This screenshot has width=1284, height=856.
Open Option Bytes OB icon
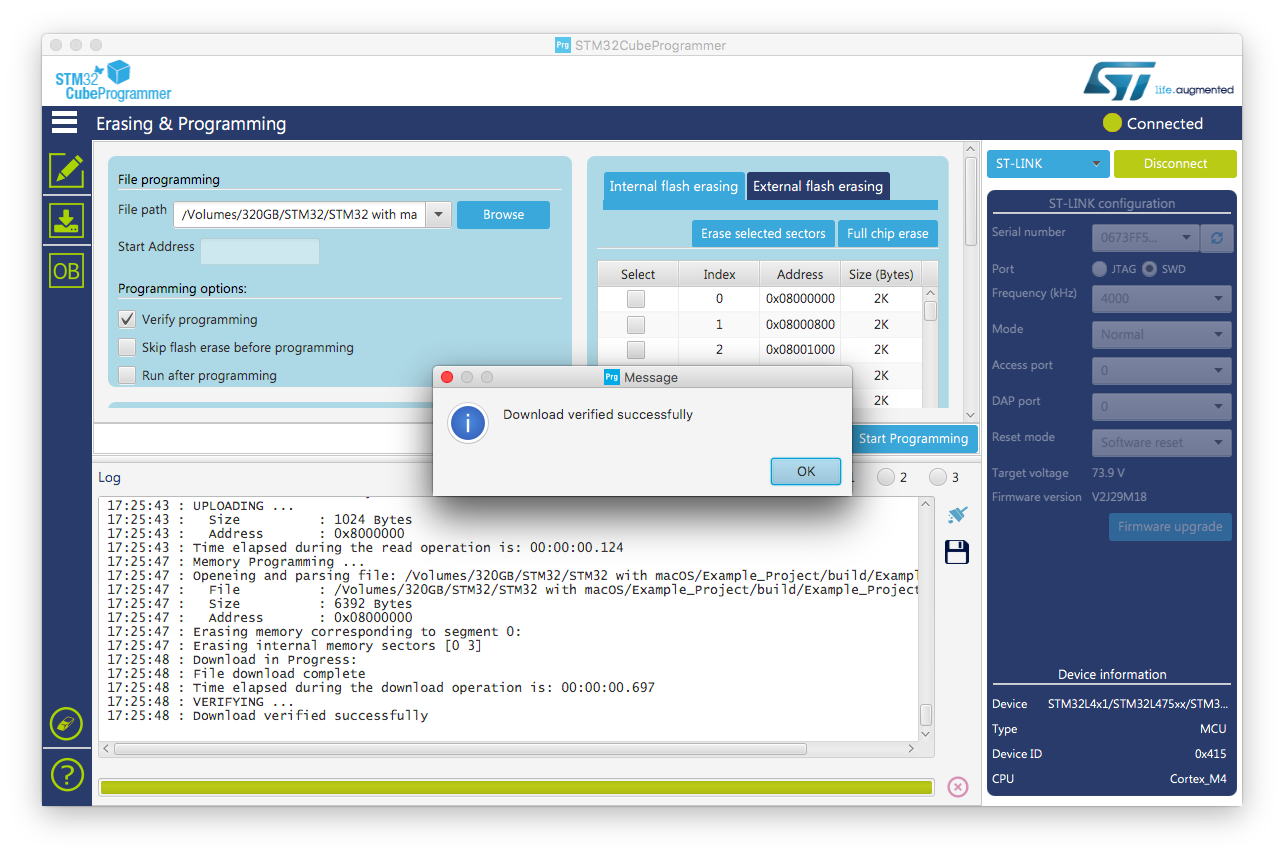[67, 271]
